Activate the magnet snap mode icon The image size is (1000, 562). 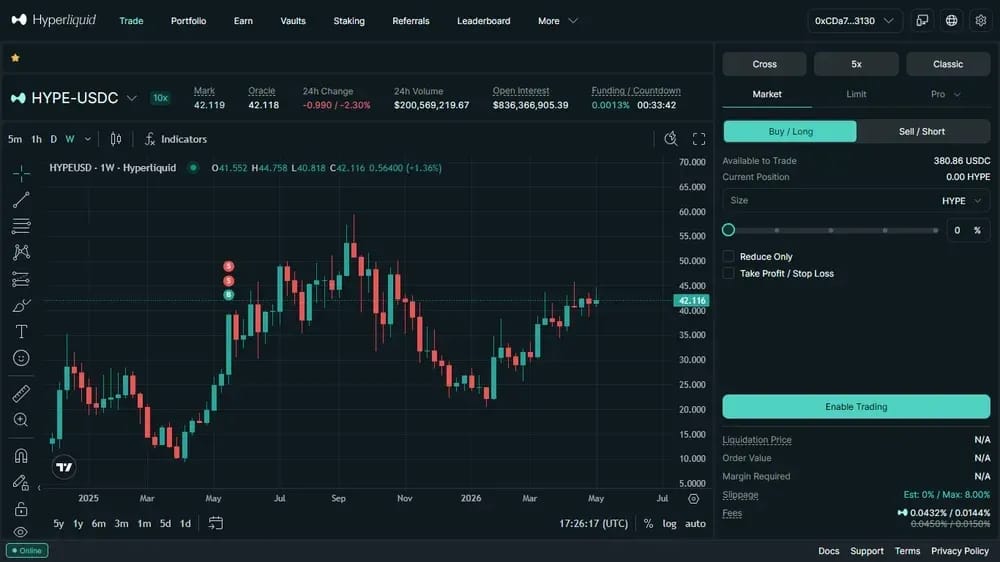click(21, 455)
